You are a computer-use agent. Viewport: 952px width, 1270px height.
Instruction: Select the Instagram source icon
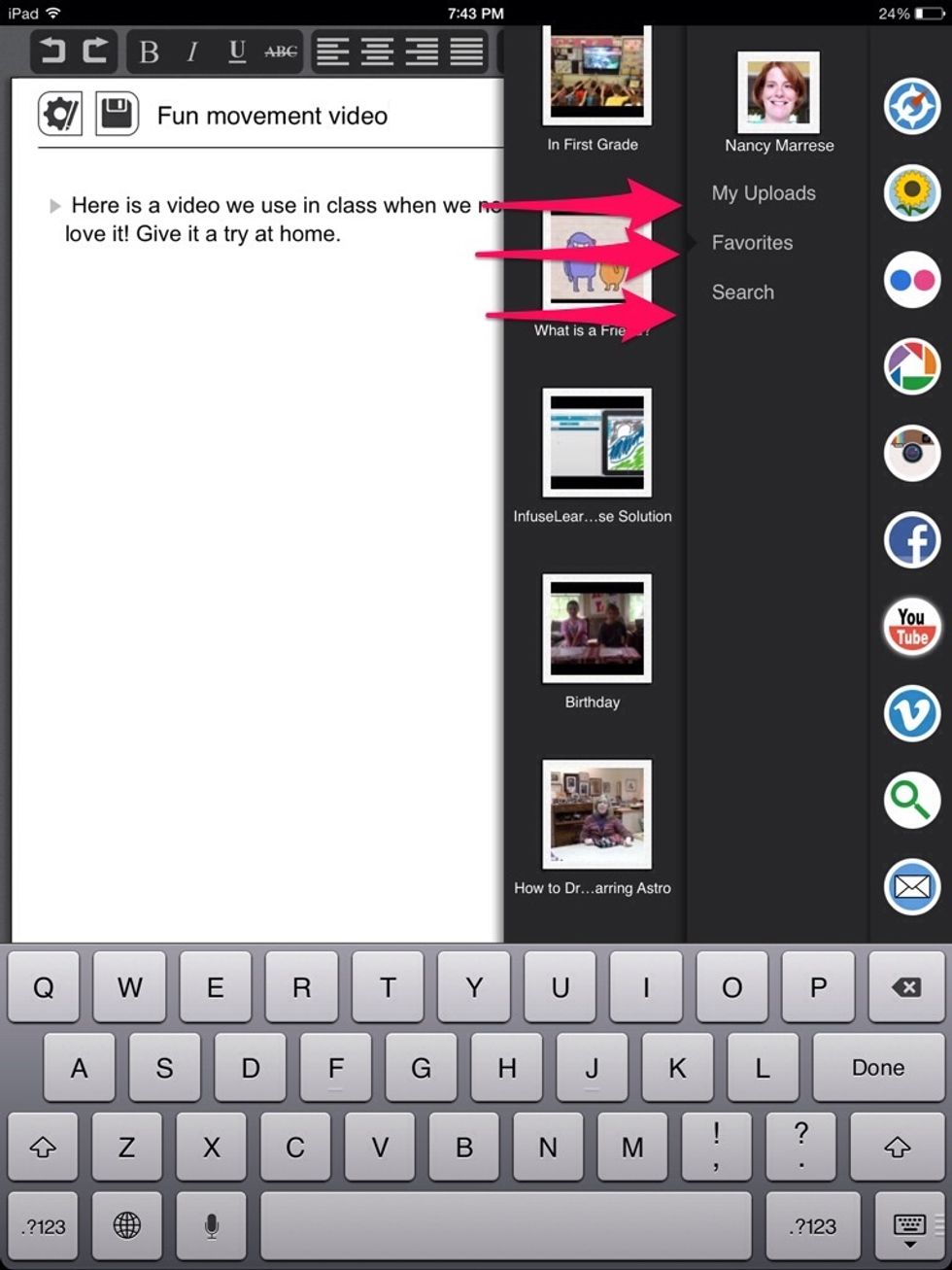click(x=911, y=454)
